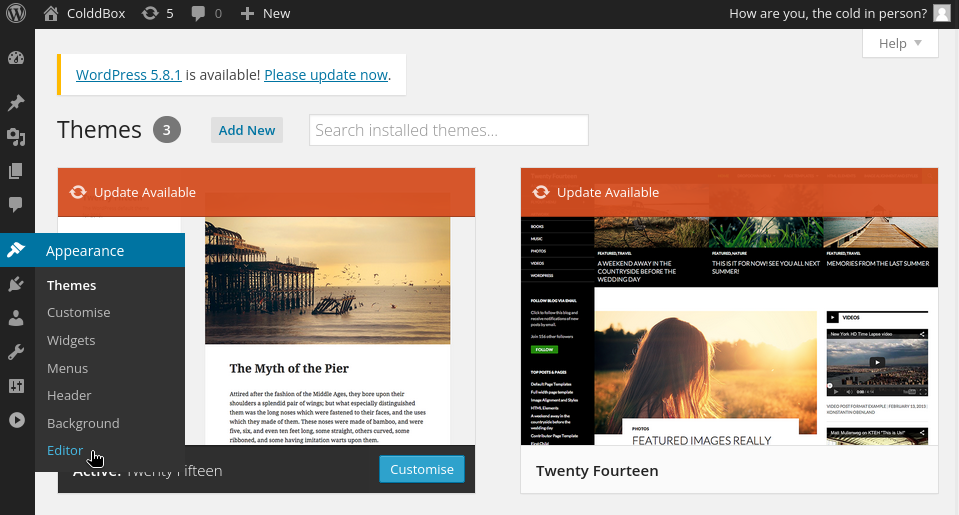Image resolution: width=959 pixels, height=515 pixels.
Task: Open the 5 pending updates
Action: tap(158, 13)
